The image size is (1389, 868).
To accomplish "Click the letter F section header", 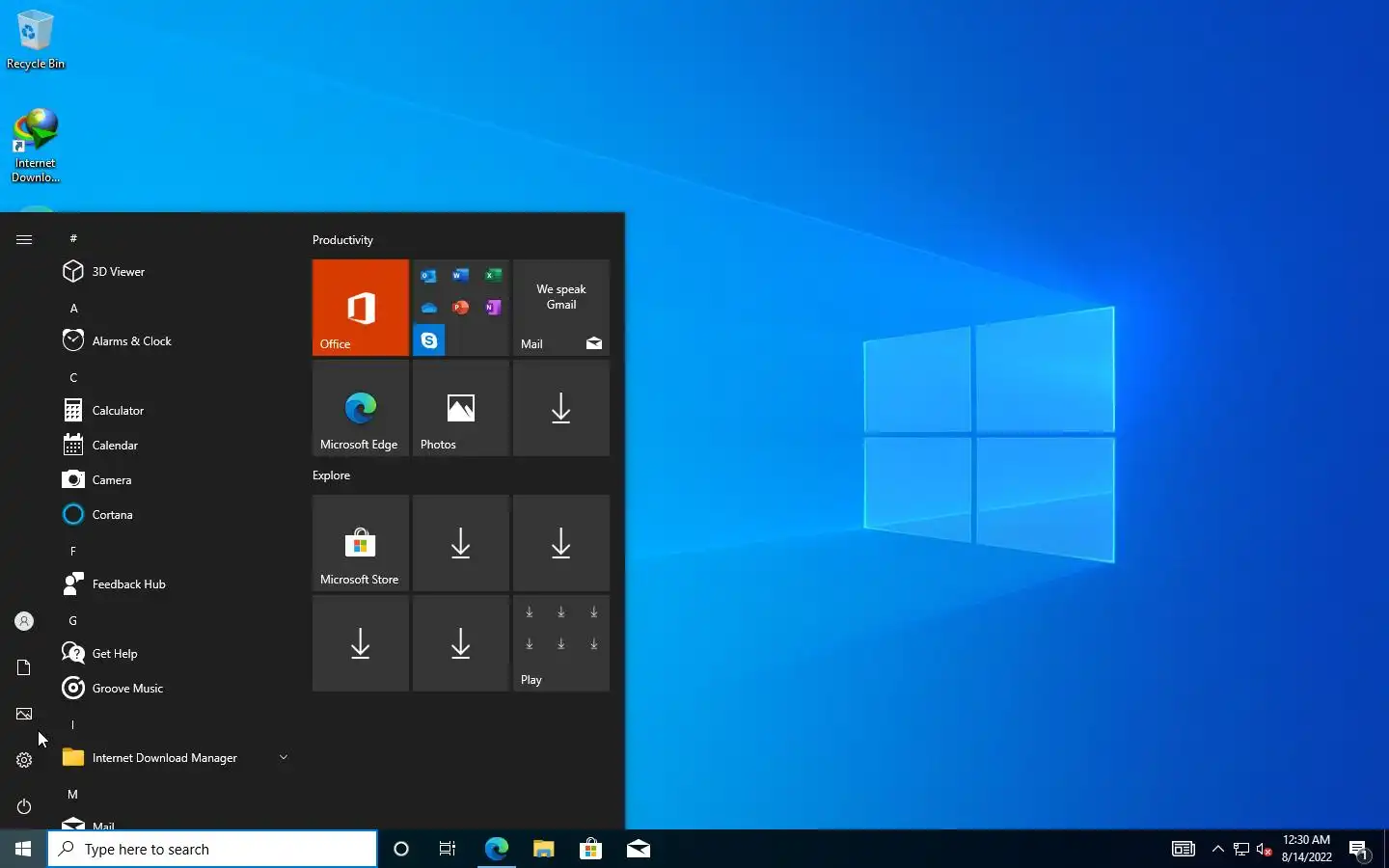I will (x=73, y=552).
